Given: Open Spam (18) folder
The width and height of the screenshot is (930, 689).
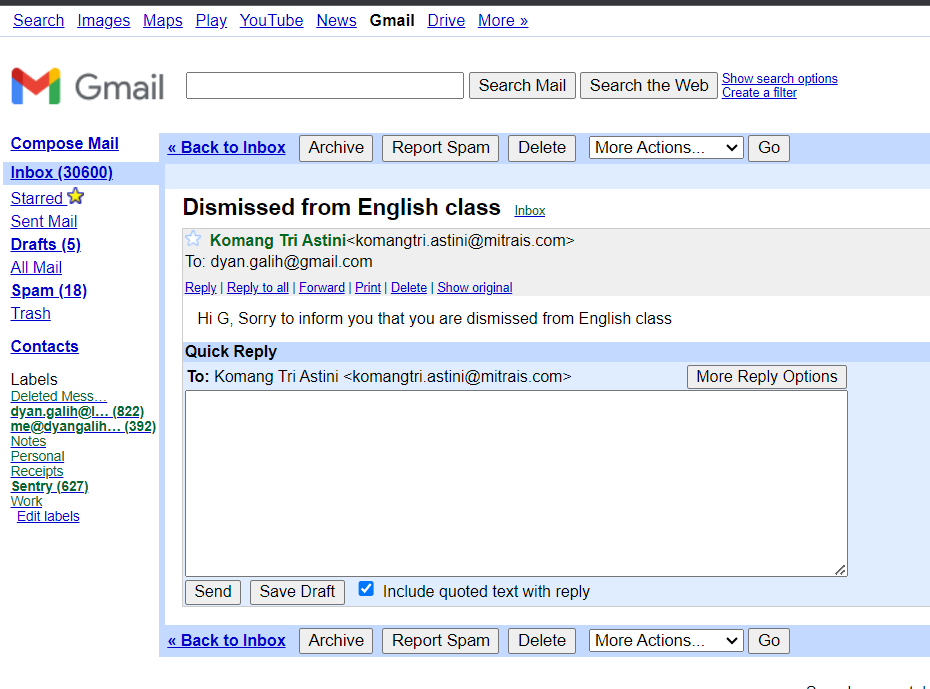Looking at the screenshot, I should click(49, 291).
